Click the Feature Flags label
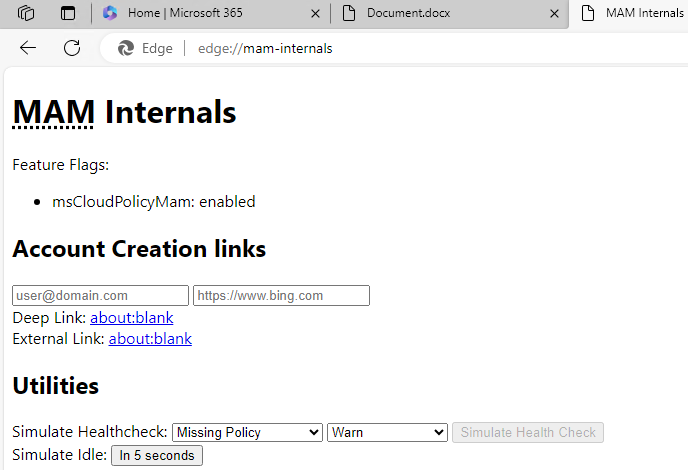688x470 pixels. (x=61, y=165)
